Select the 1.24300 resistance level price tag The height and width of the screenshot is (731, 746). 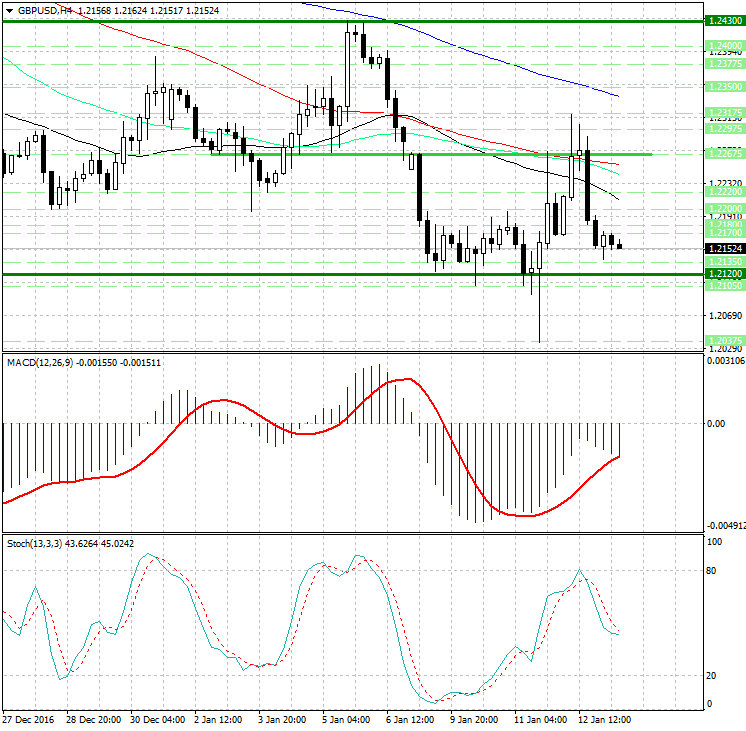click(723, 21)
